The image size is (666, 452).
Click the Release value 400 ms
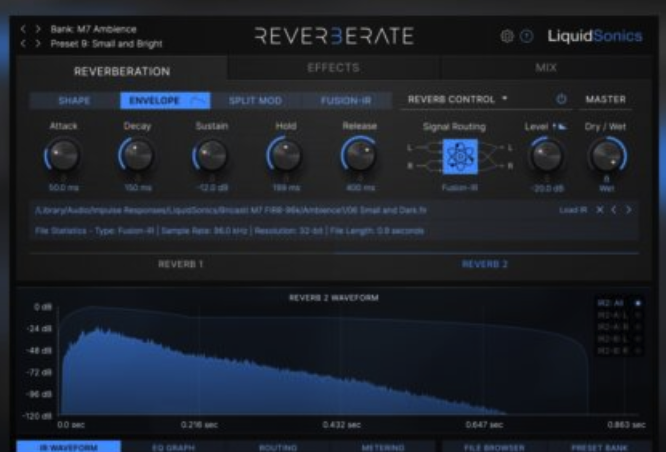360,187
